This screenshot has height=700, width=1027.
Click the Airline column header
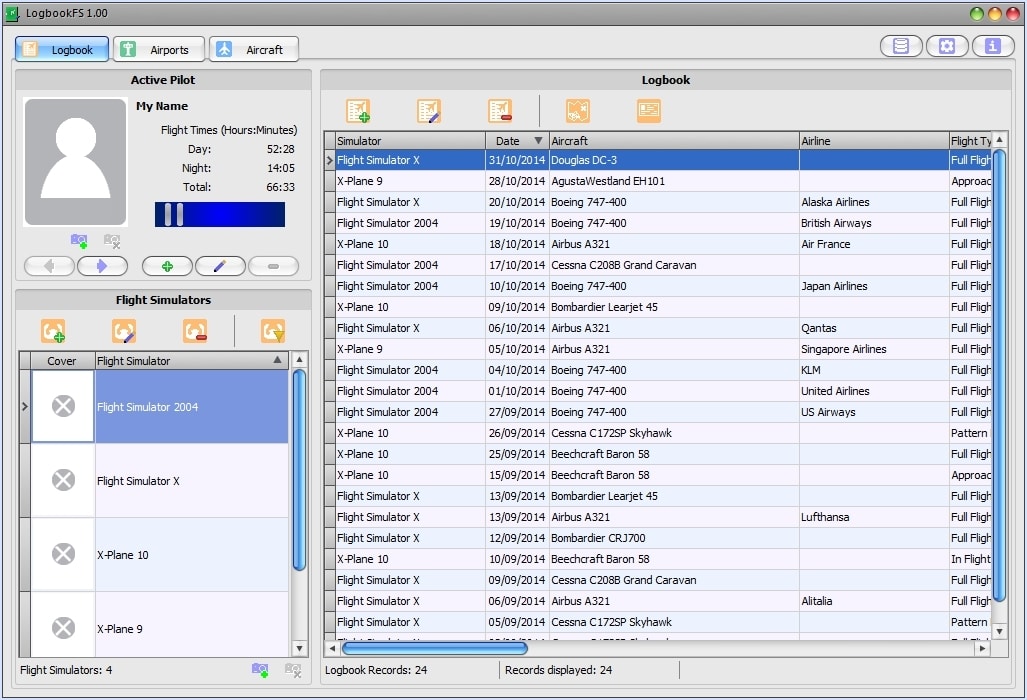tap(873, 141)
